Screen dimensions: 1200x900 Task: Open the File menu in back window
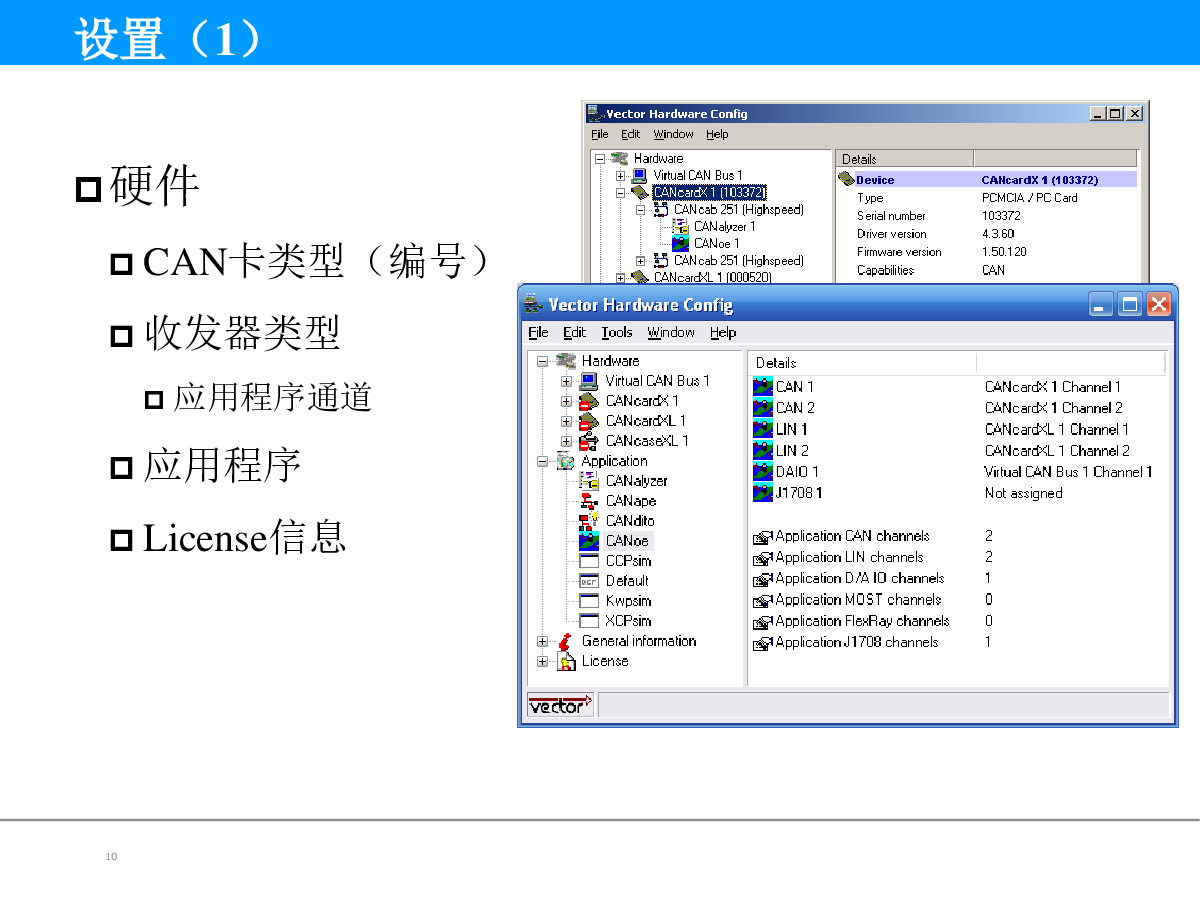click(x=599, y=134)
